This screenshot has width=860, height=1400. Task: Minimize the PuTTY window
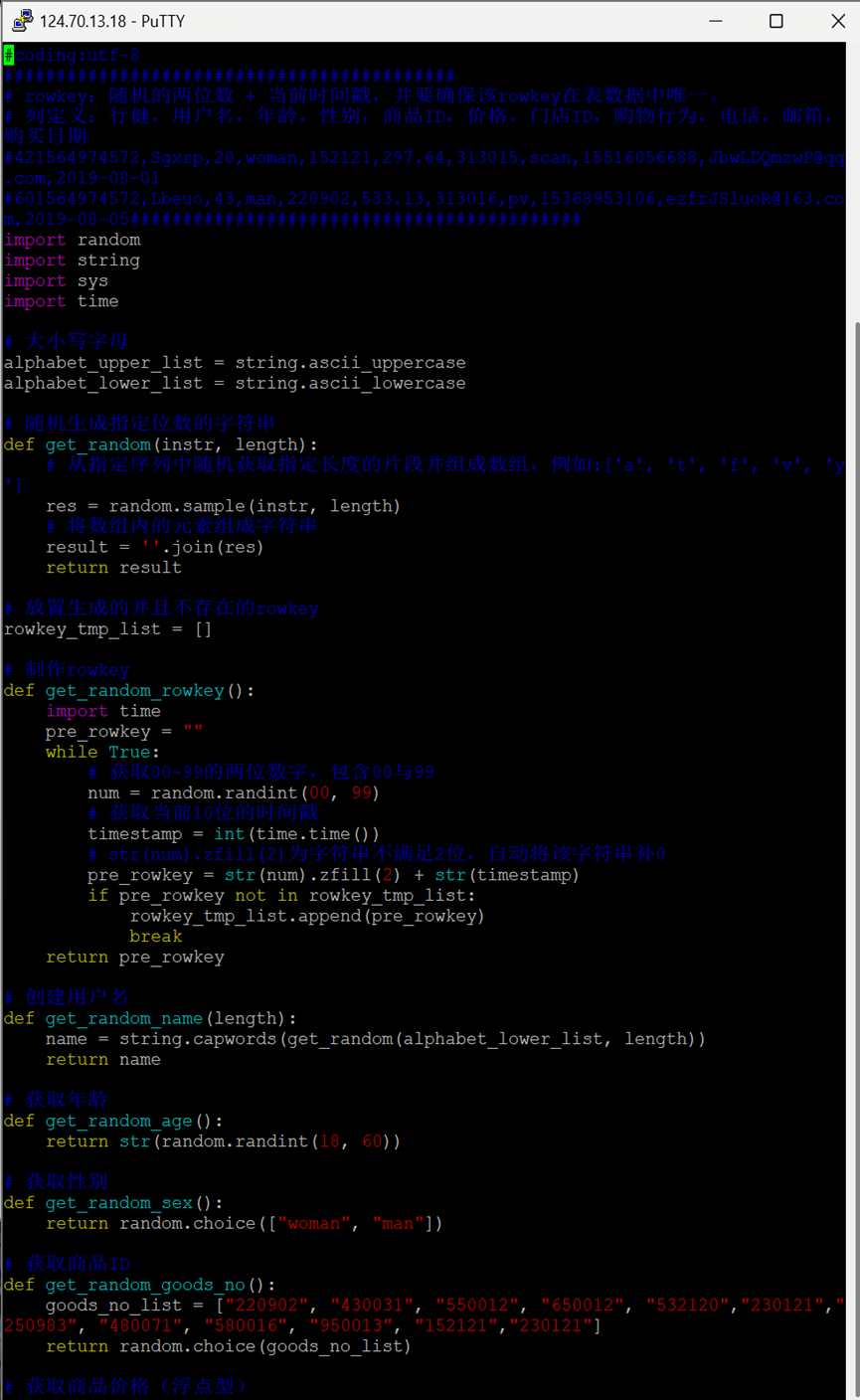pos(714,21)
